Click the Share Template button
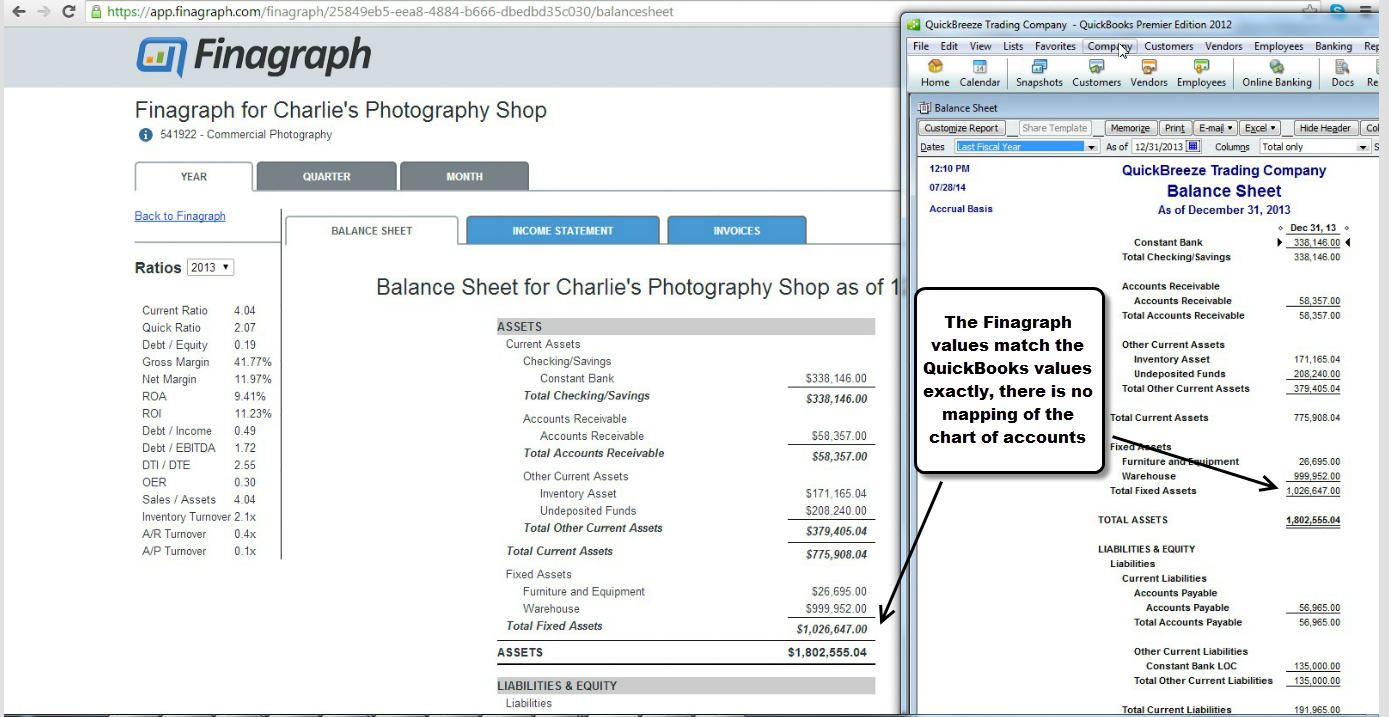This screenshot has width=1389, height=717. coord(1054,128)
